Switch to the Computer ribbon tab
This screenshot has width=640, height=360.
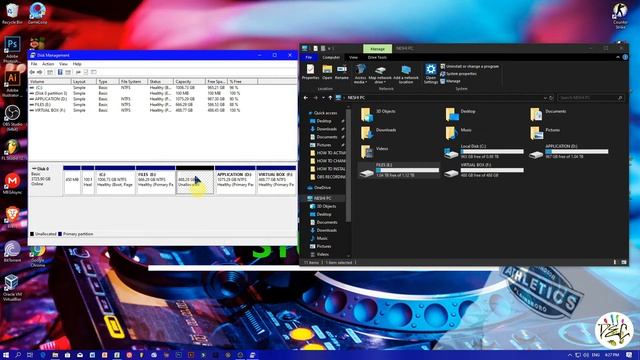pos(331,58)
